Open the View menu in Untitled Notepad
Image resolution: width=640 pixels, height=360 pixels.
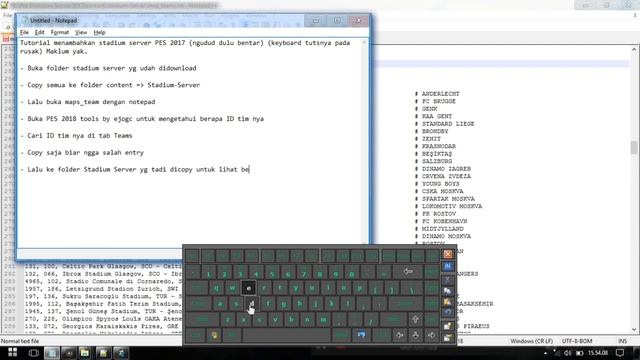pos(81,32)
